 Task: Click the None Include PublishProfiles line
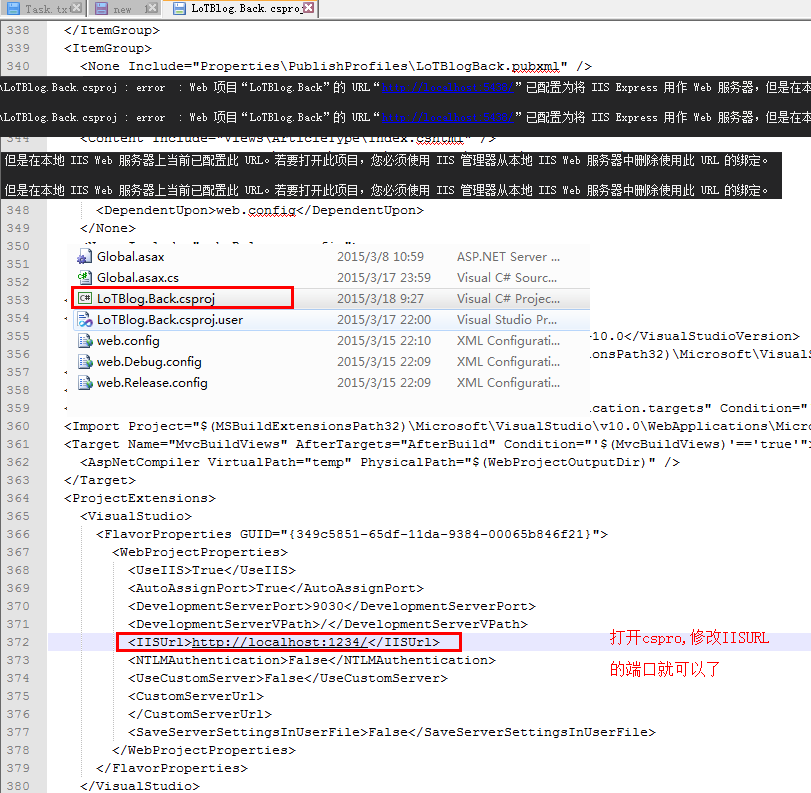pos(336,66)
